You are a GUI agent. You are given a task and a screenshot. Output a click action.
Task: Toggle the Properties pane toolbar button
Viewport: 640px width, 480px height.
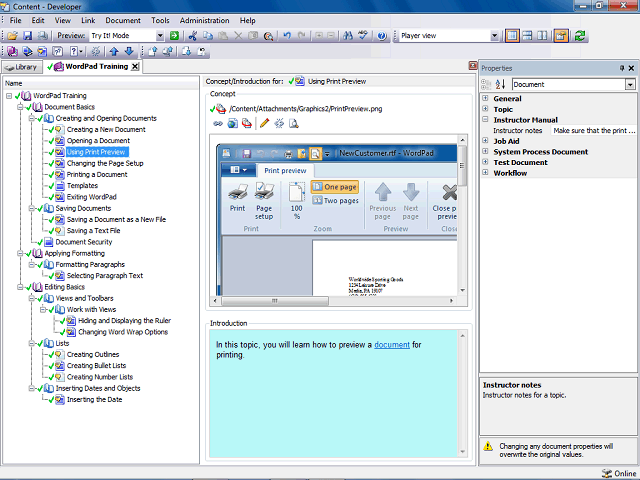(561, 36)
